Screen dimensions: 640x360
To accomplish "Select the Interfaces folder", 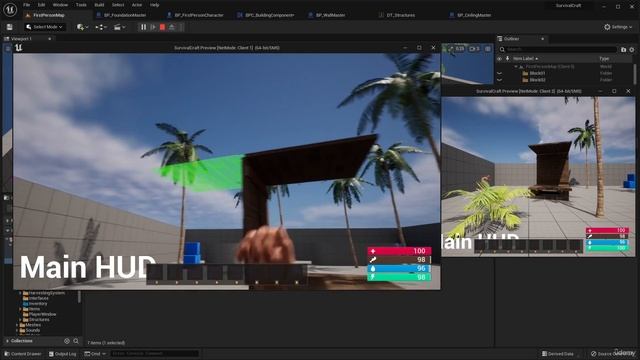I will pos(39,298).
